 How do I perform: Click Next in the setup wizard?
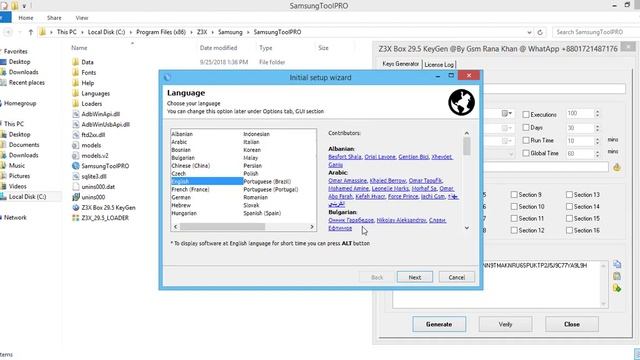(415, 277)
